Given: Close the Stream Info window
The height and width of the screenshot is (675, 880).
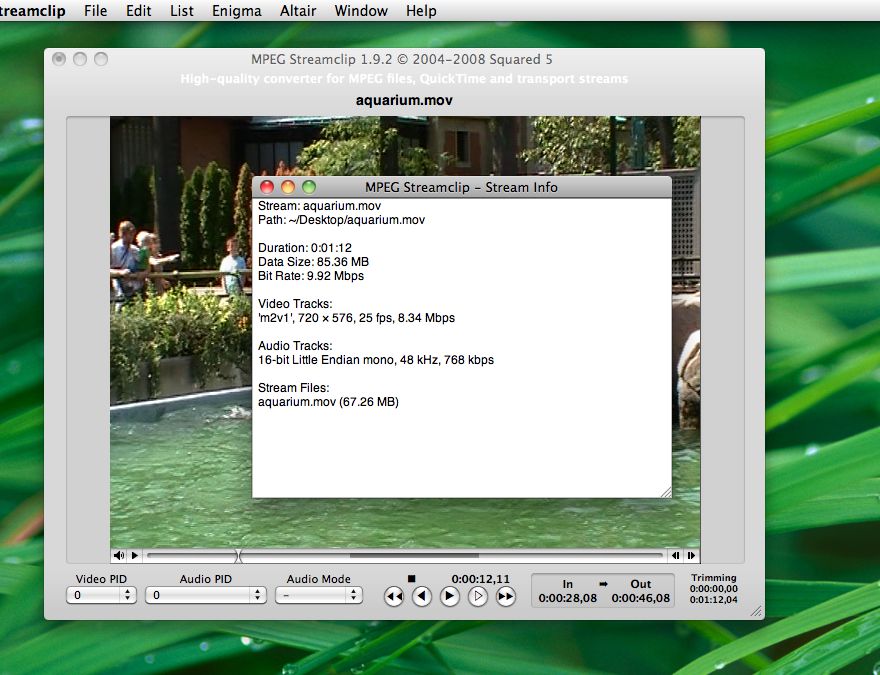Looking at the screenshot, I should 267,187.
